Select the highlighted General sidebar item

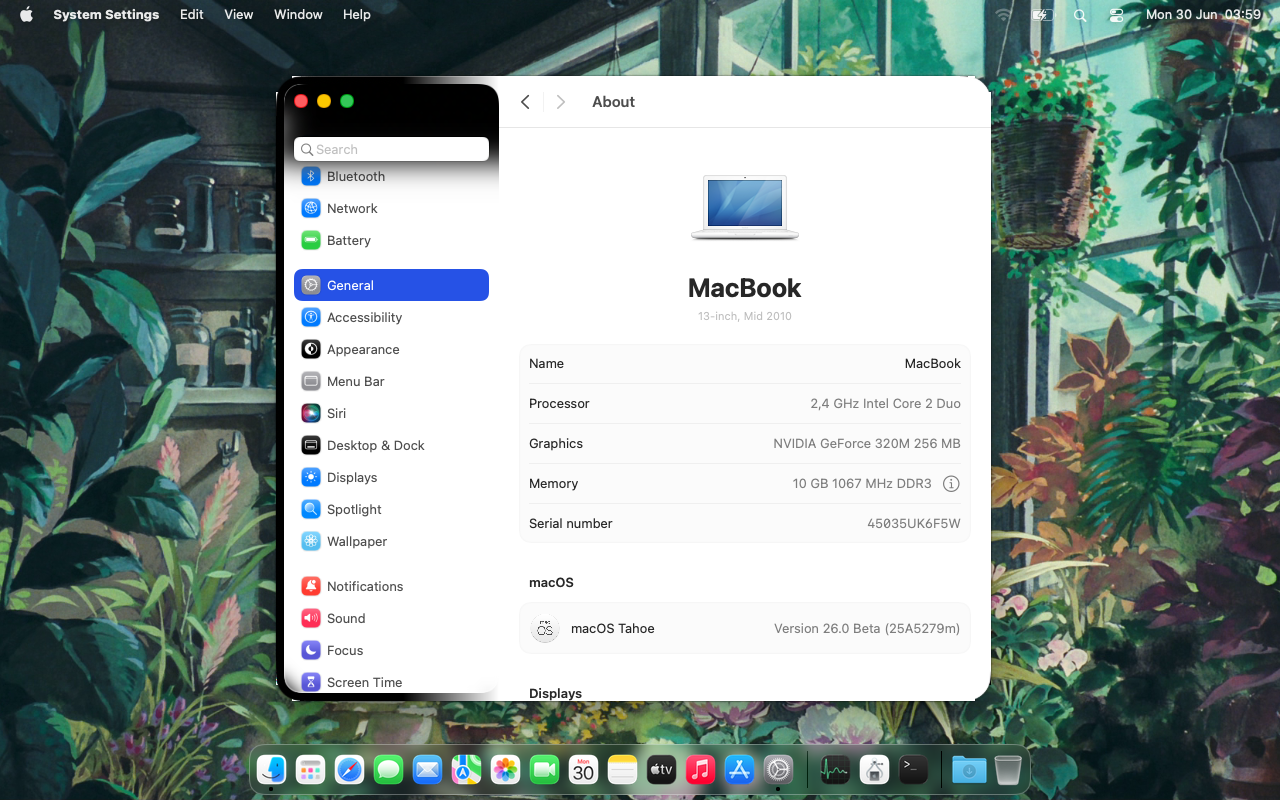coord(391,285)
